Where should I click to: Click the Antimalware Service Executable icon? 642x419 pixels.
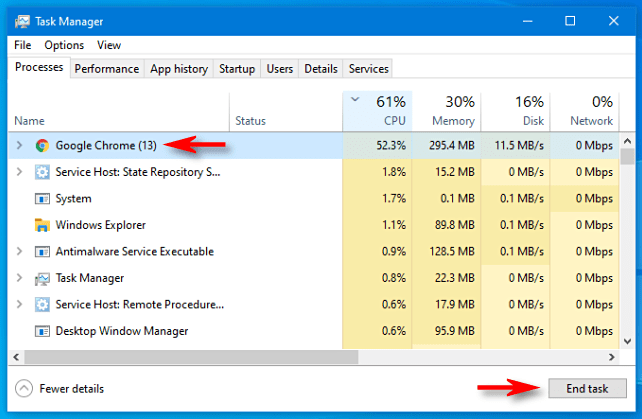tap(42, 251)
